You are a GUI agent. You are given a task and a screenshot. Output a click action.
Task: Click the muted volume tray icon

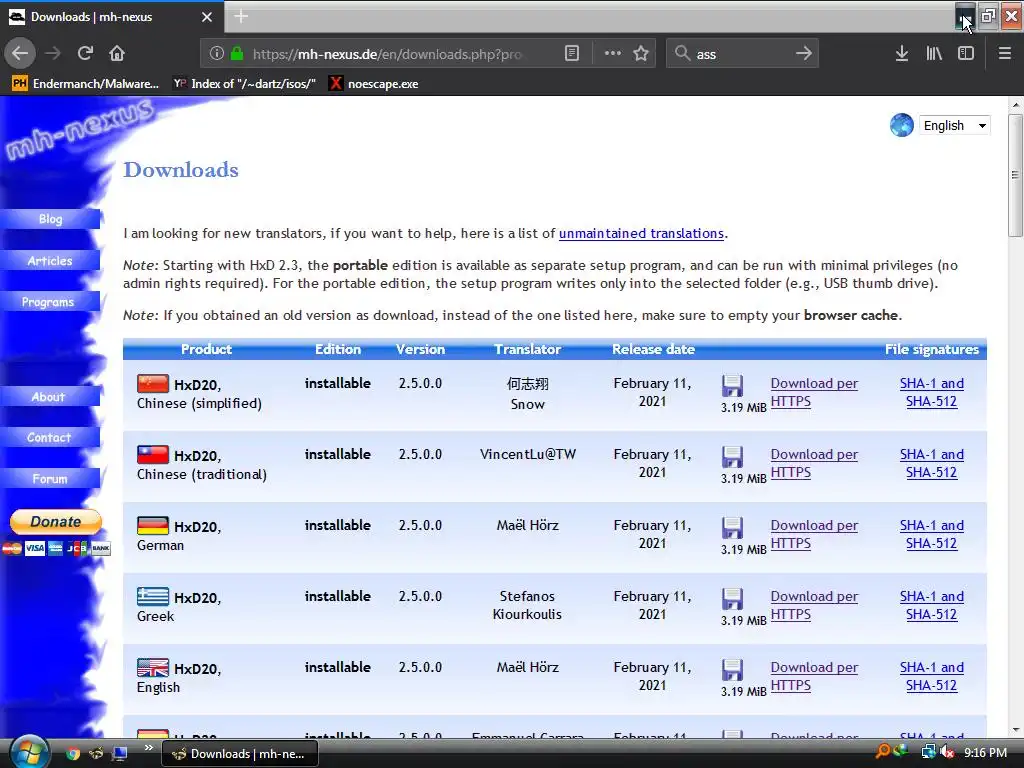coord(946,752)
